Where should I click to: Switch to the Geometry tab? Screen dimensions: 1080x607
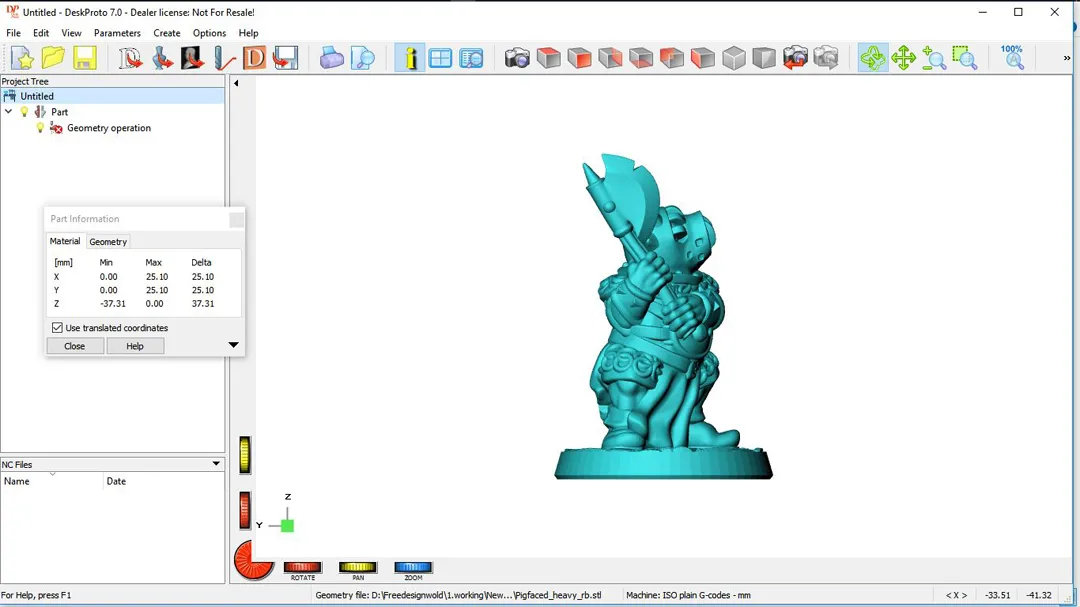[108, 242]
